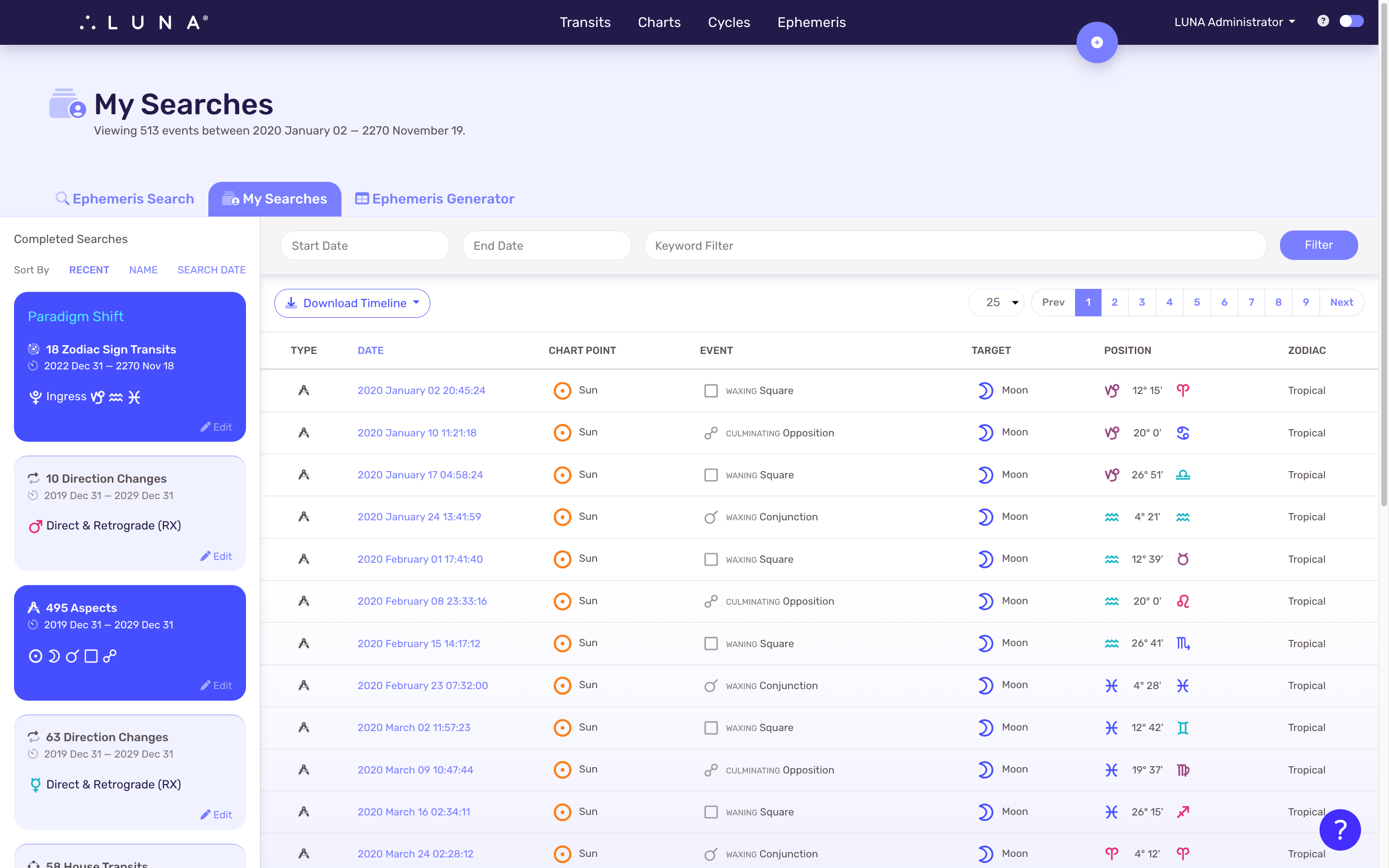Click page 3 in pagination
The image size is (1389, 868).
[1142, 302]
